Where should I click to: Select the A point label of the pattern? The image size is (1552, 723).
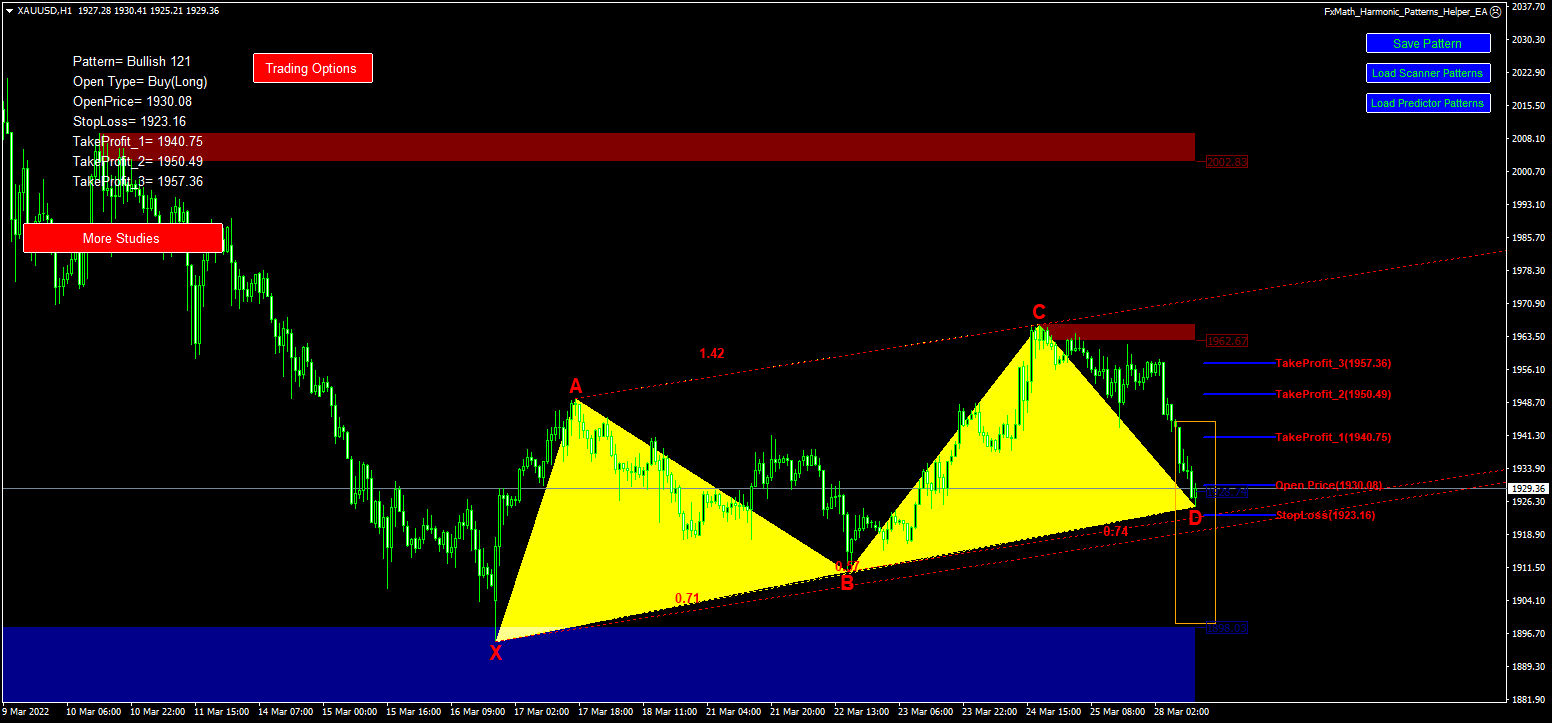coord(575,386)
